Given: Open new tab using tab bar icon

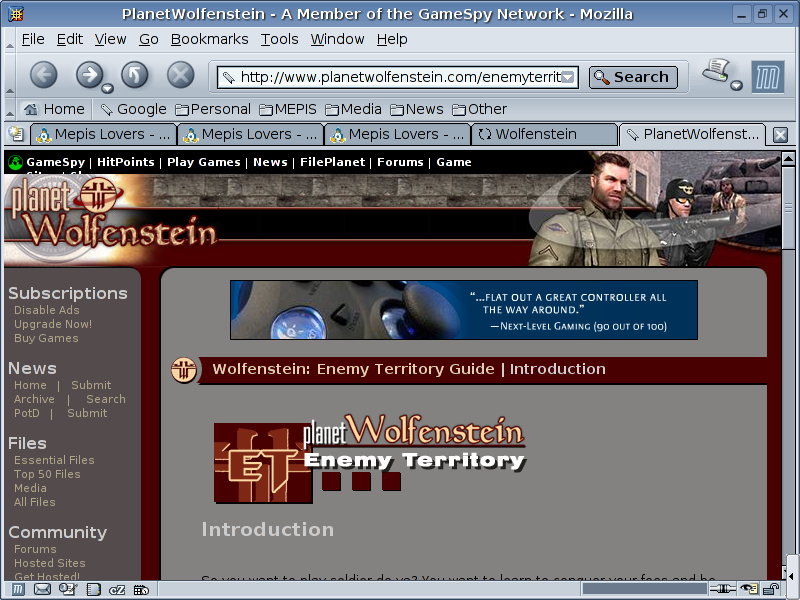Looking at the screenshot, I should pyautogui.click(x=17, y=134).
